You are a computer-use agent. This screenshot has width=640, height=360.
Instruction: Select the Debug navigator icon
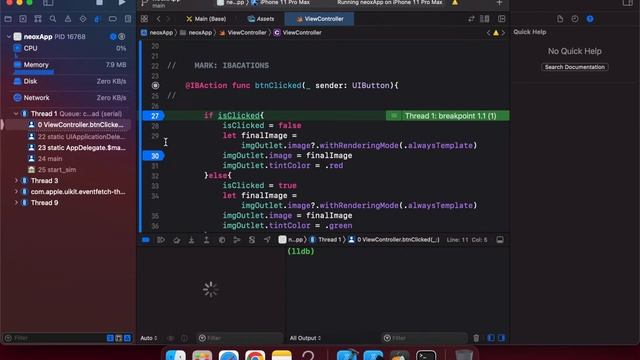(x=98, y=19)
